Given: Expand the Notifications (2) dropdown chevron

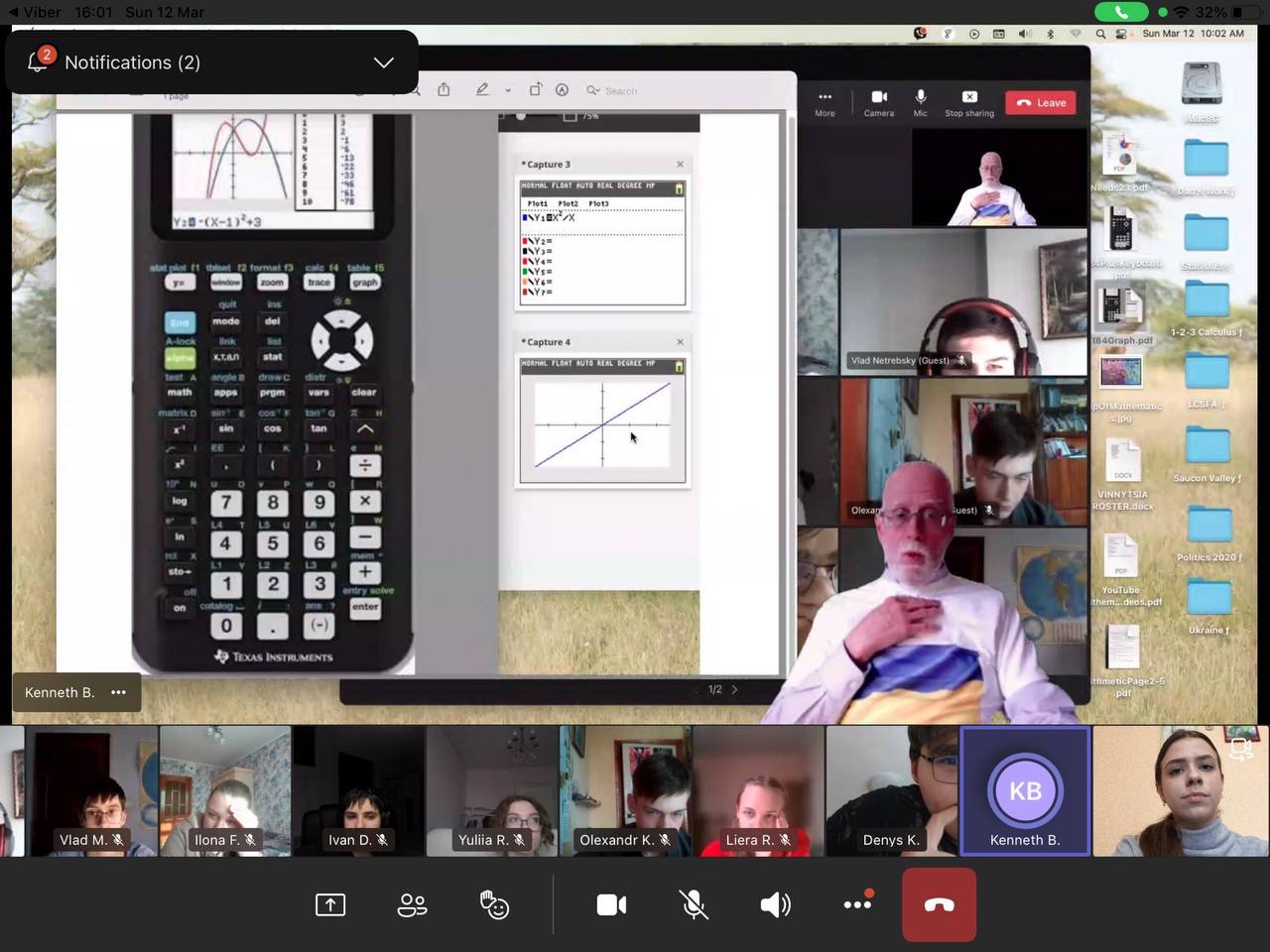Looking at the screenshot, I should (383, 62).
